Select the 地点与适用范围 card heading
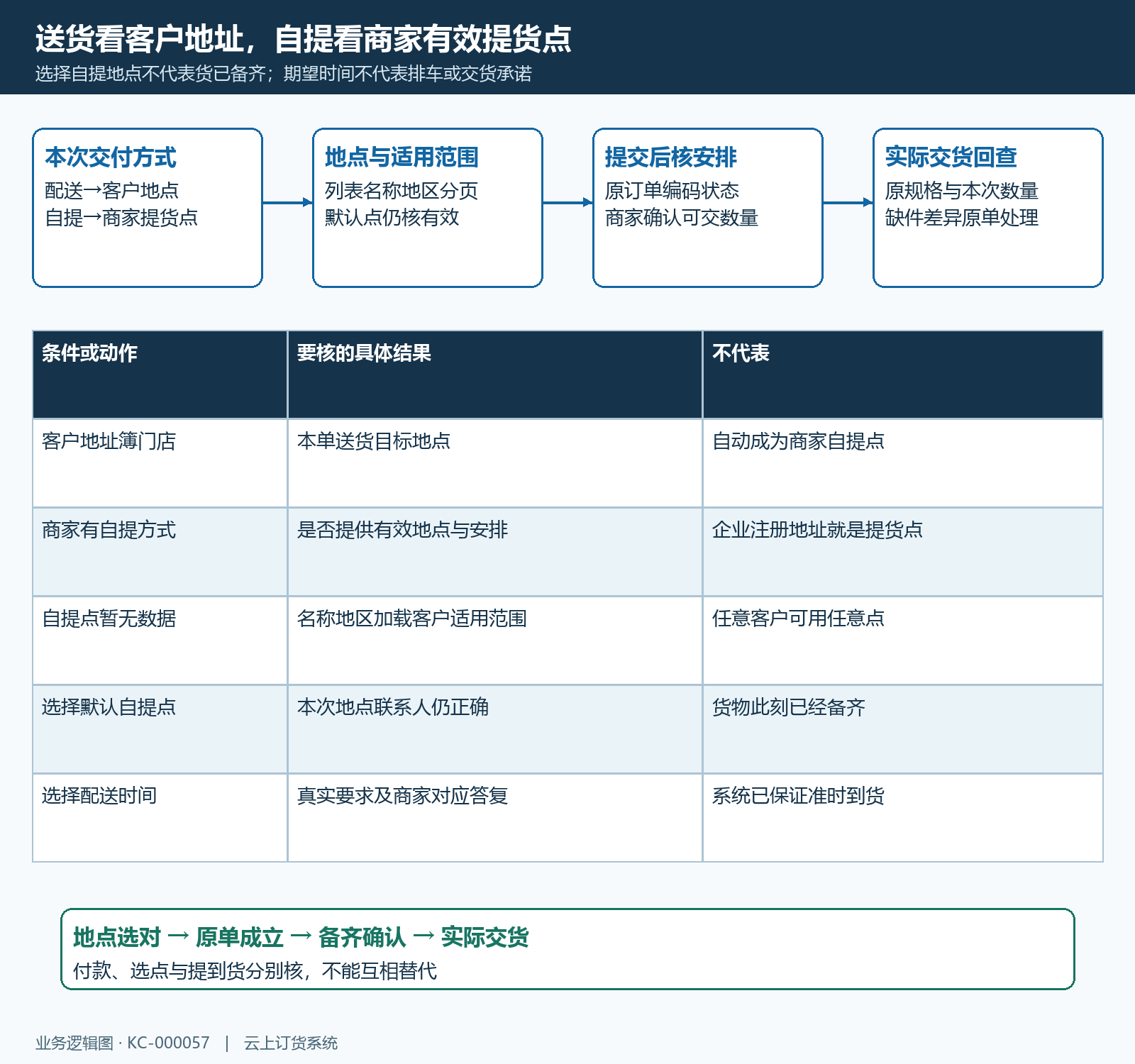 tap(402, 157)
